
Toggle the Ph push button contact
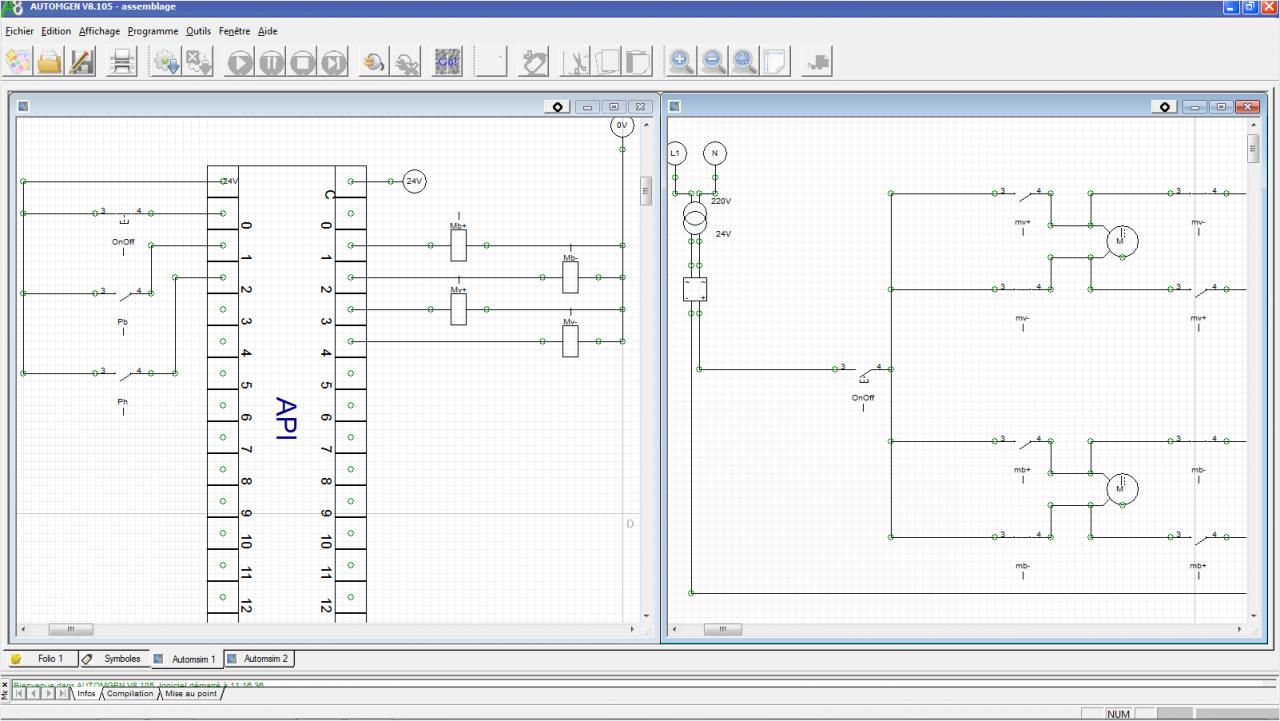tap(123, 374)
